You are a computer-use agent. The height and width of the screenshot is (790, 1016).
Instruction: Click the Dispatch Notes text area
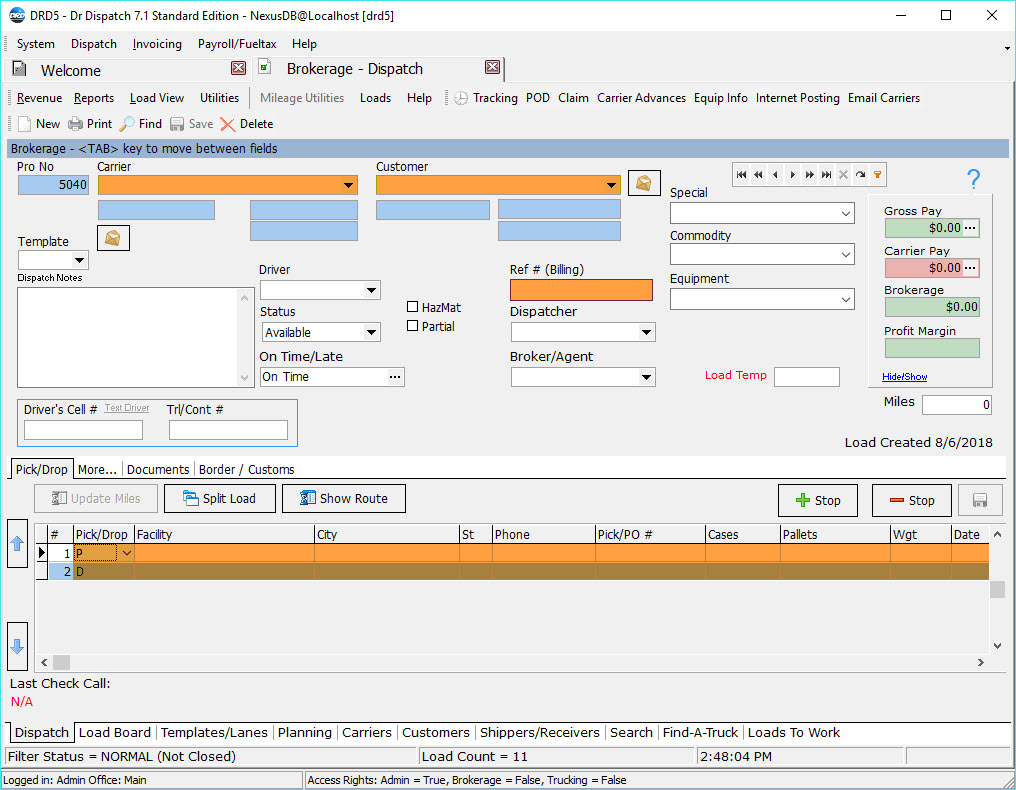(x=128, y=337)
